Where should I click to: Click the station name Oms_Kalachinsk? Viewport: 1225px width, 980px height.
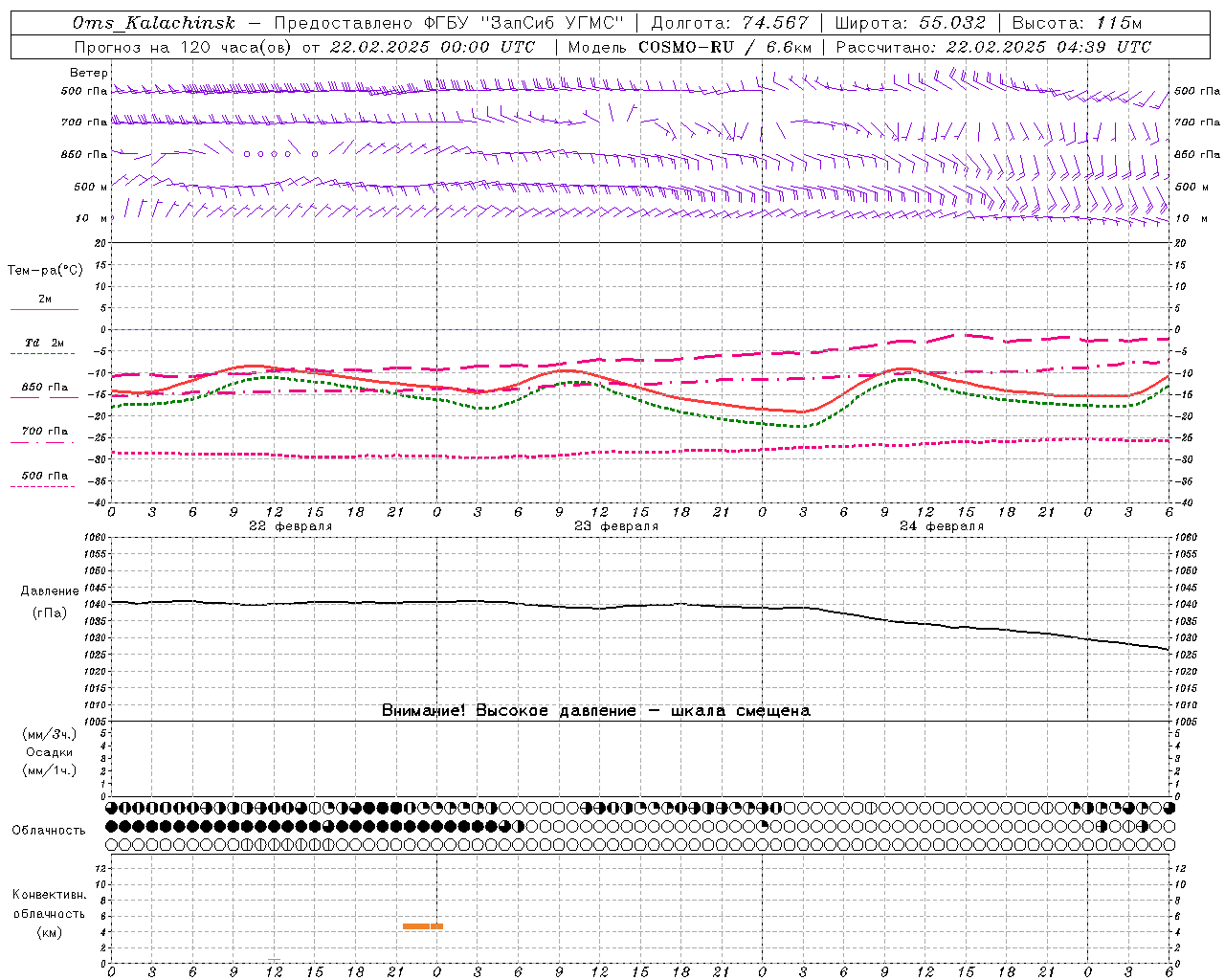[x=154, y=23]
